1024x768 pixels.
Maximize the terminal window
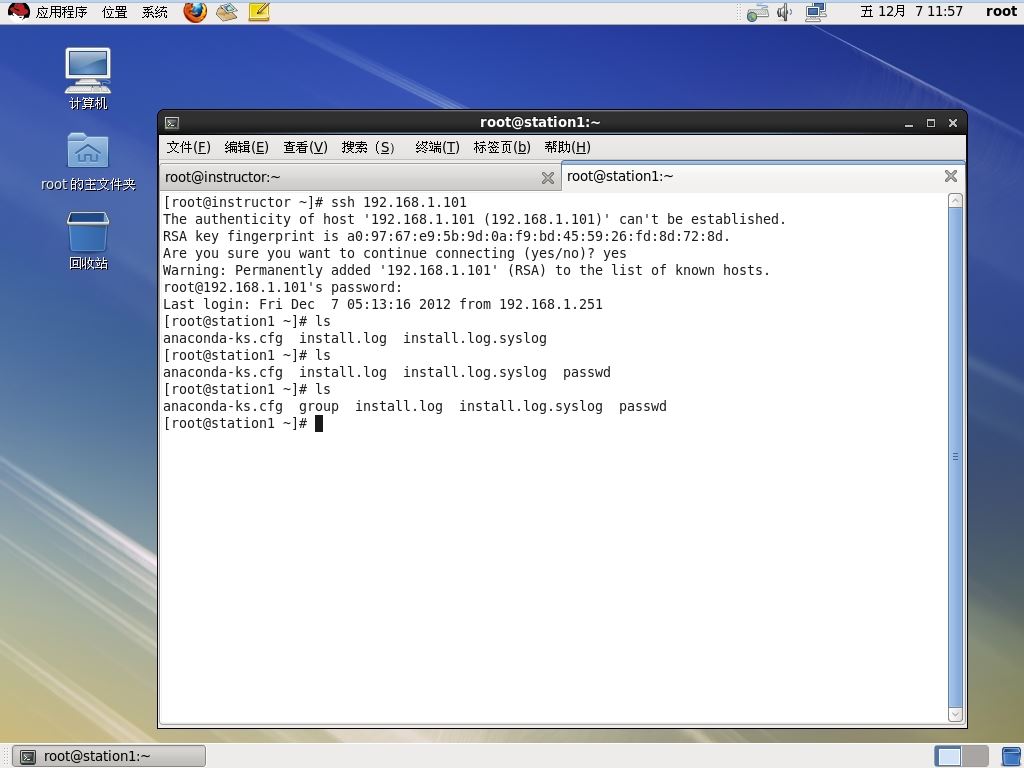(x=931, y=123)
